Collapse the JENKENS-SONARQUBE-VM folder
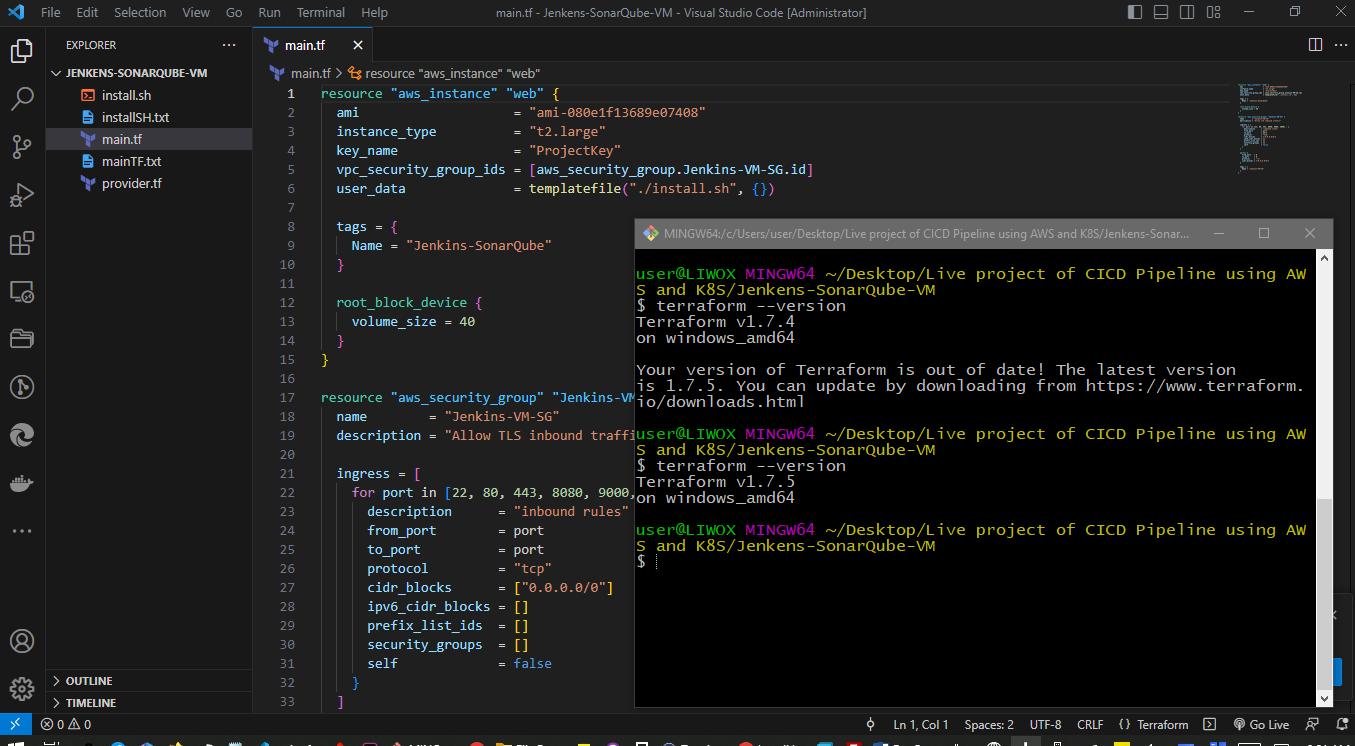 (136, 73)
